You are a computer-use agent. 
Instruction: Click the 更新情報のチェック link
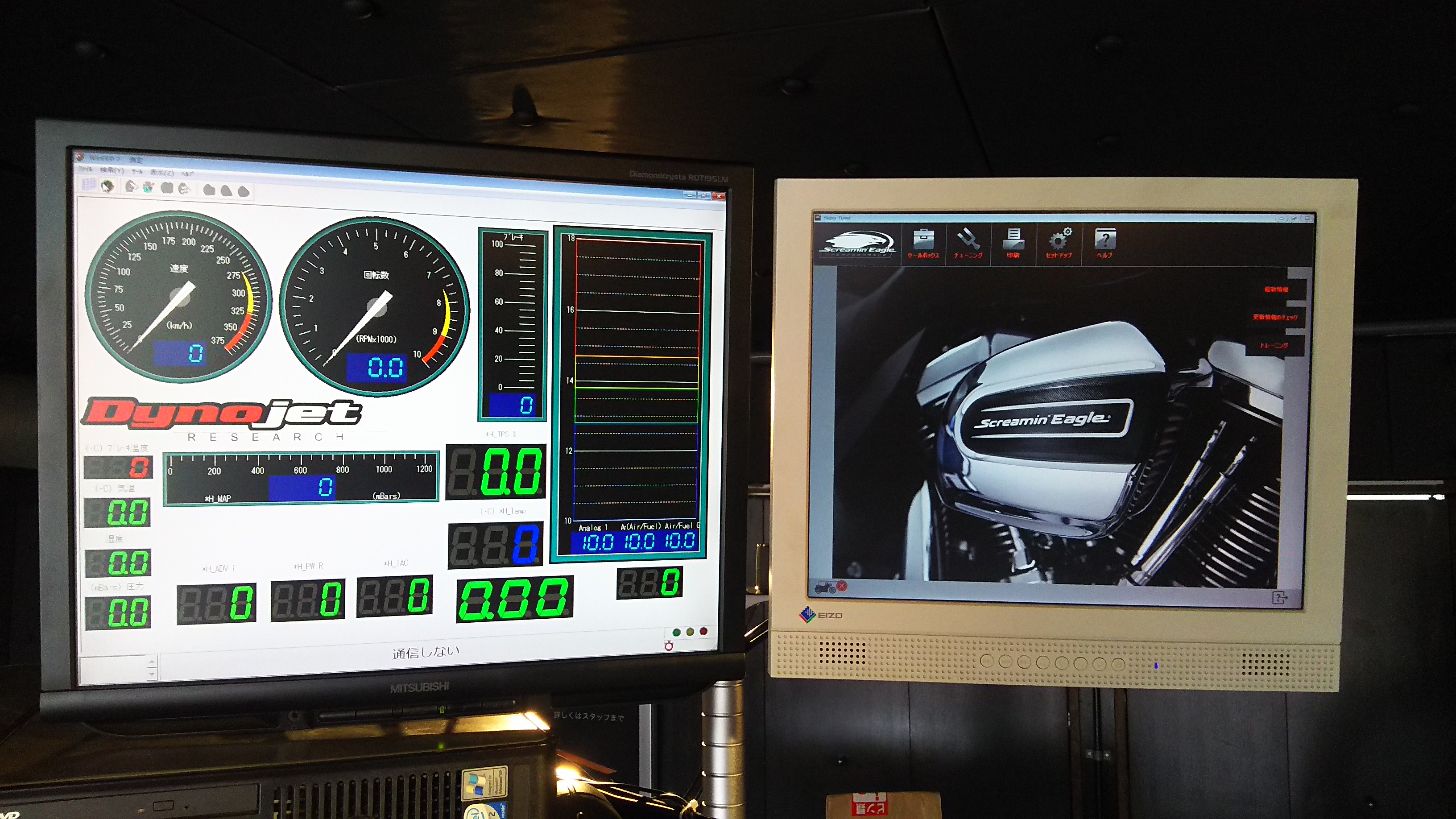coord(1275,317)
